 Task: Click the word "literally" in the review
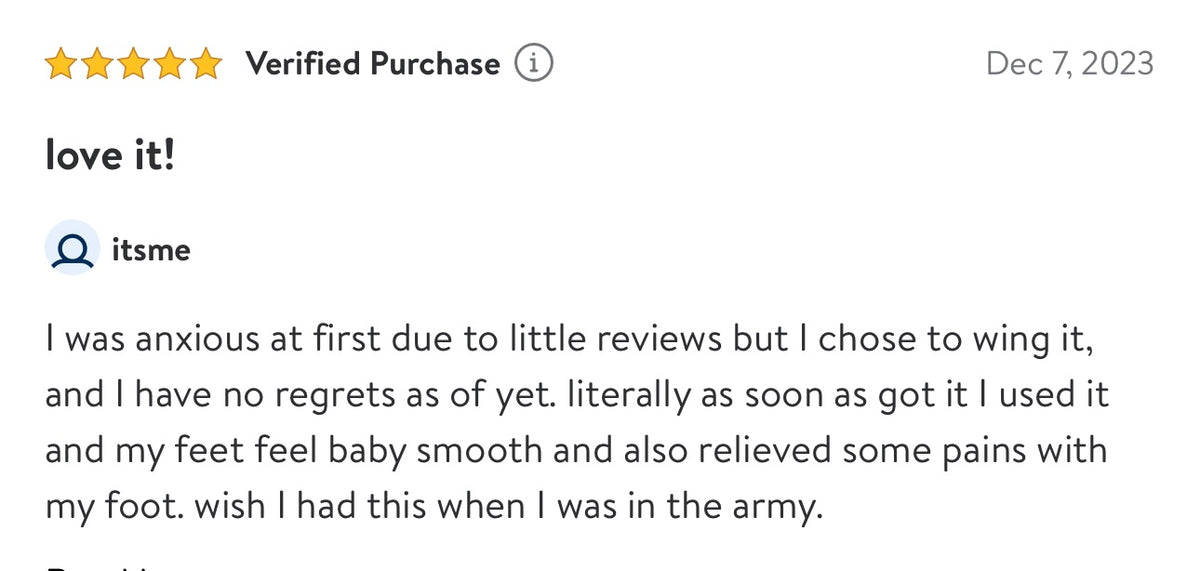627,395
